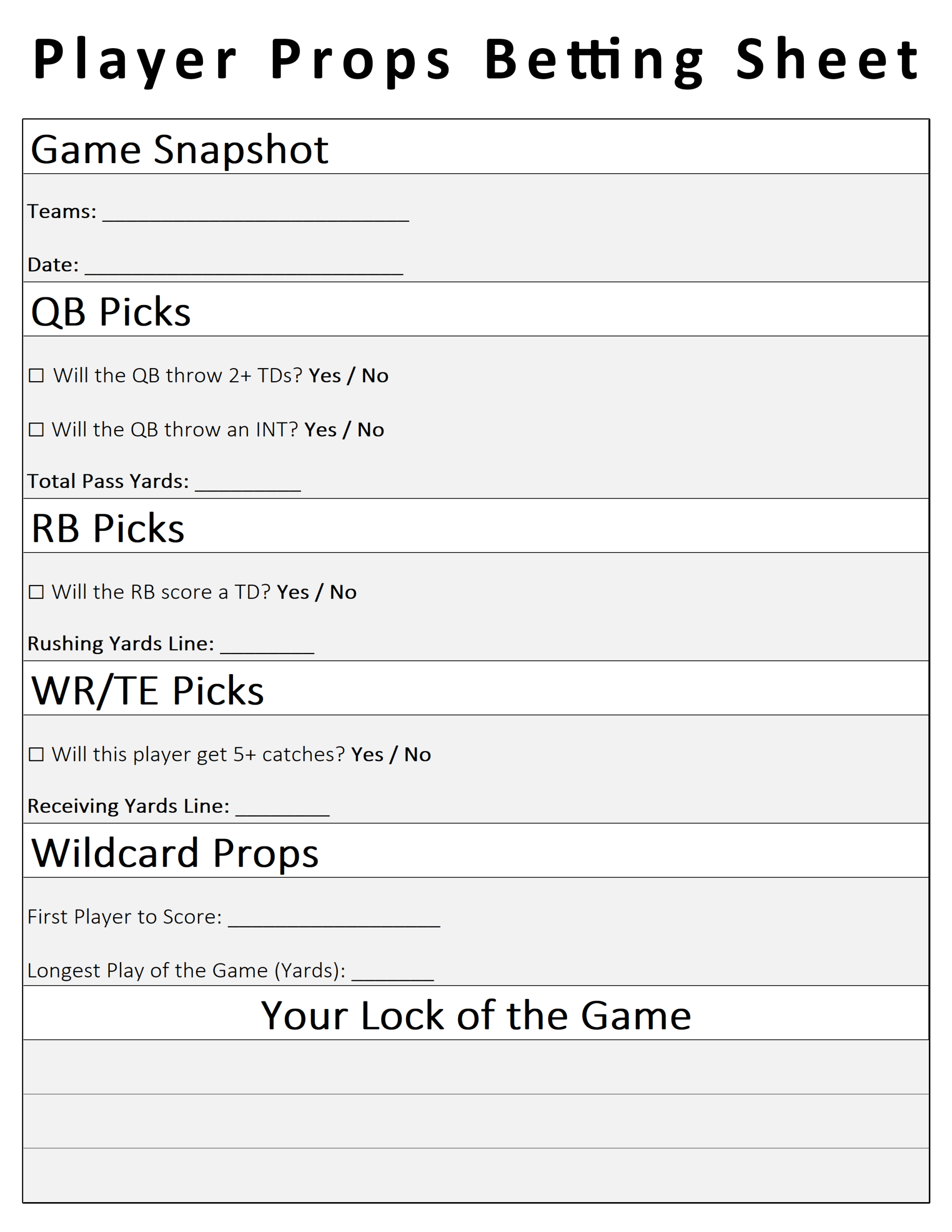Select the QB Picks section heading

pos(111,311)
